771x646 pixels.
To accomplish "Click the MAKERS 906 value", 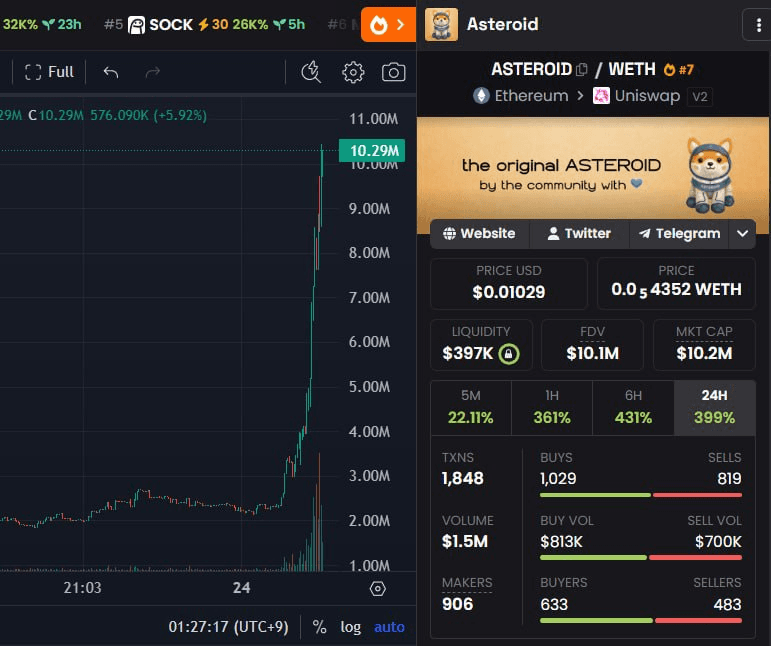I will click(x=457, y=604).
